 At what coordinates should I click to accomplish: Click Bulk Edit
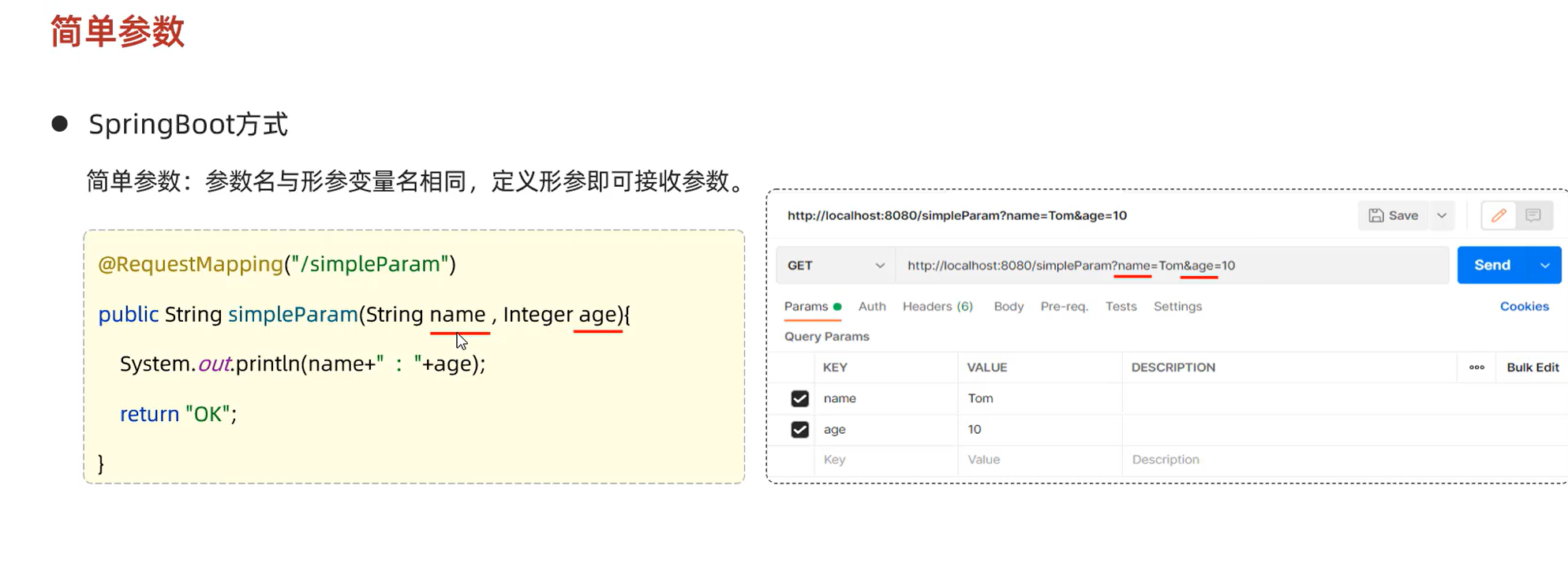[1532, 368]
